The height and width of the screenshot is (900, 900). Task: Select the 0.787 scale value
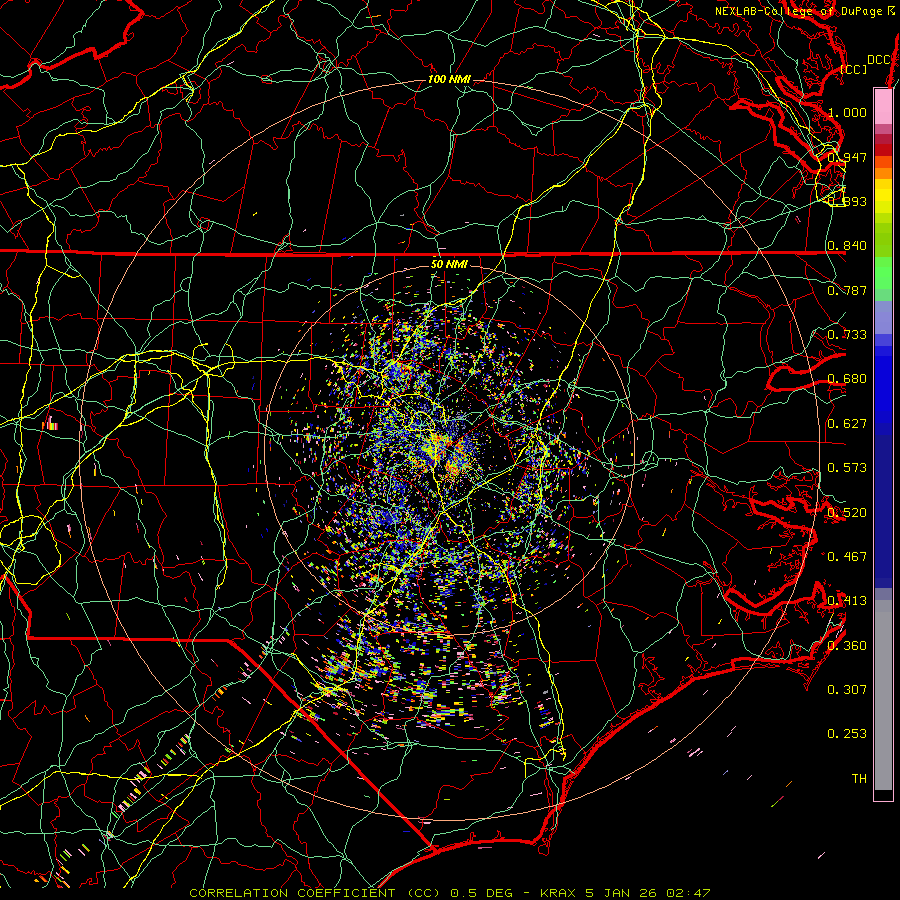847,290
